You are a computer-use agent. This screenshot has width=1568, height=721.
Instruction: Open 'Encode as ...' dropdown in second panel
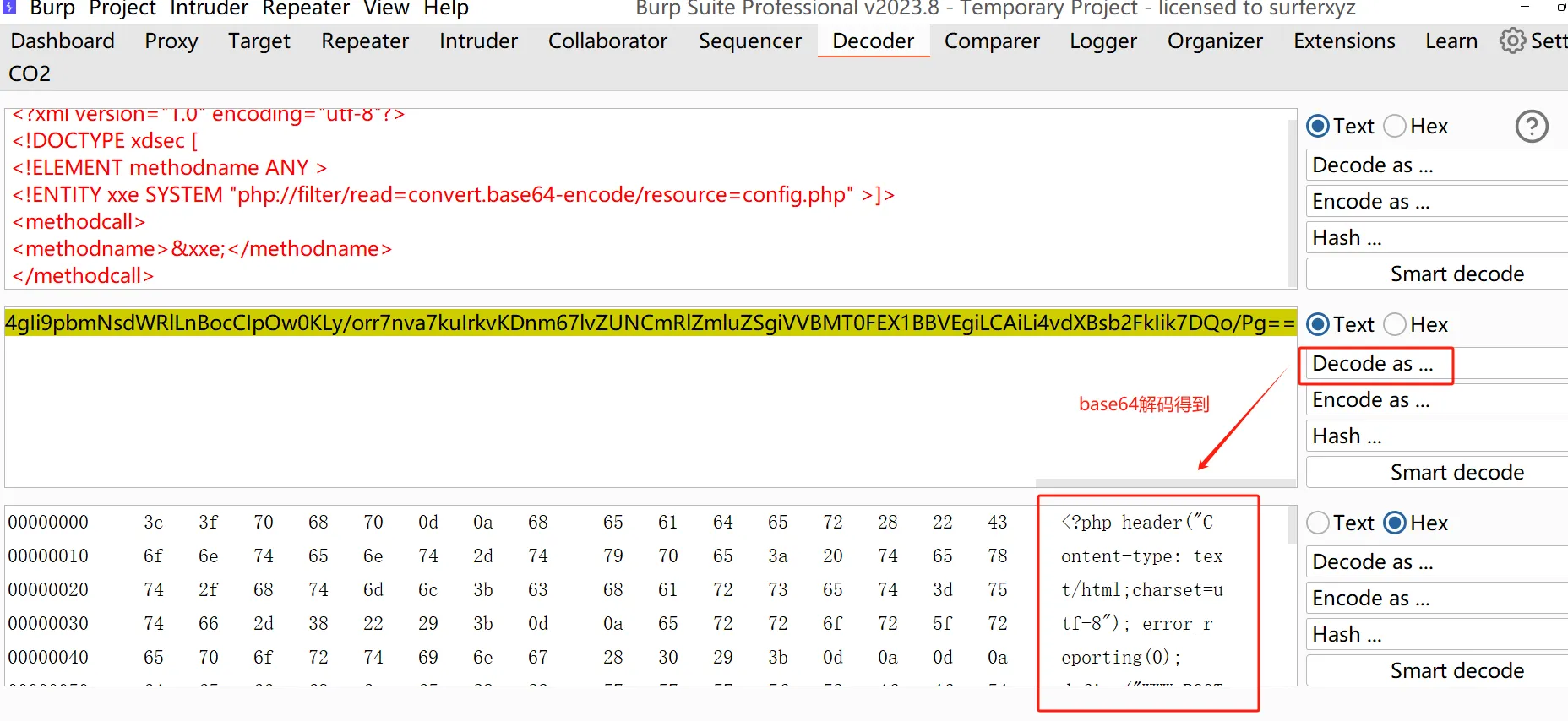pyautogui.click(x=1437, y=400)
